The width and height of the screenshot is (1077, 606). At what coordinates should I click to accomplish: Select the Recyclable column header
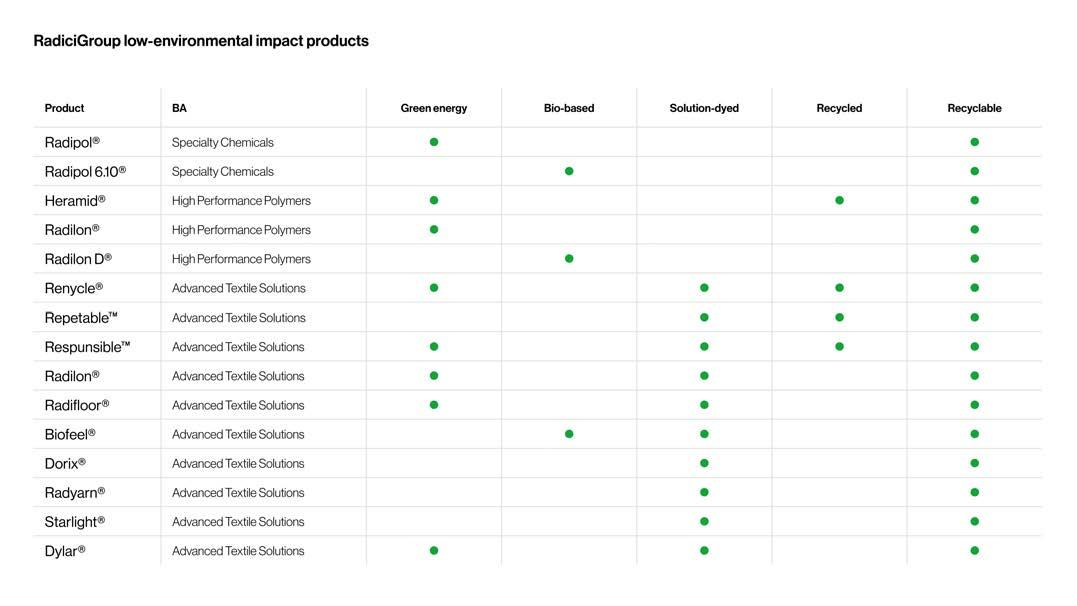[x=975, y=108]
